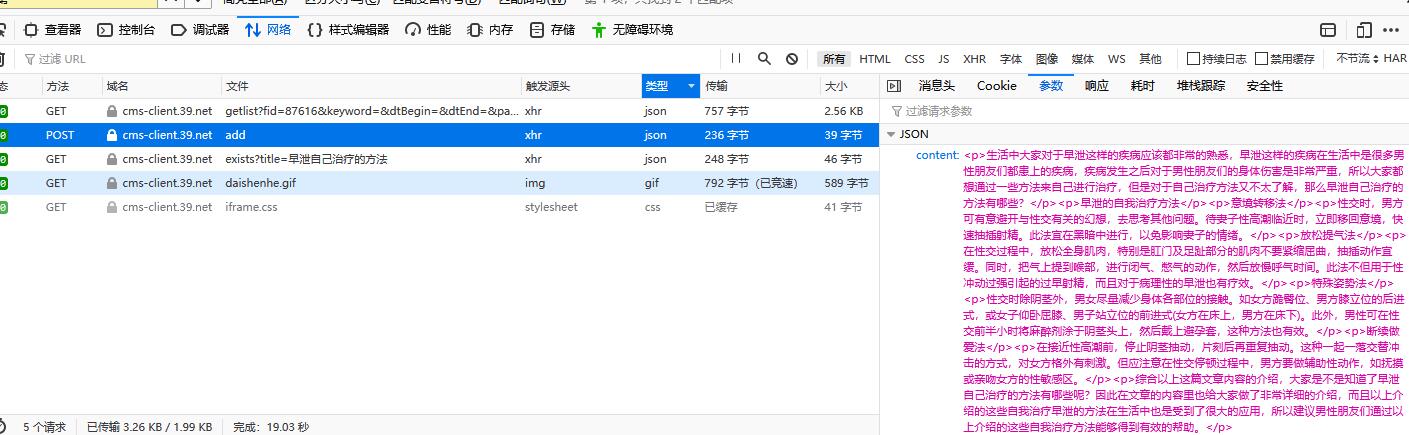Select the exists?title request row
The height and width of the screenshot is (435, 1409).
point(439,158)
